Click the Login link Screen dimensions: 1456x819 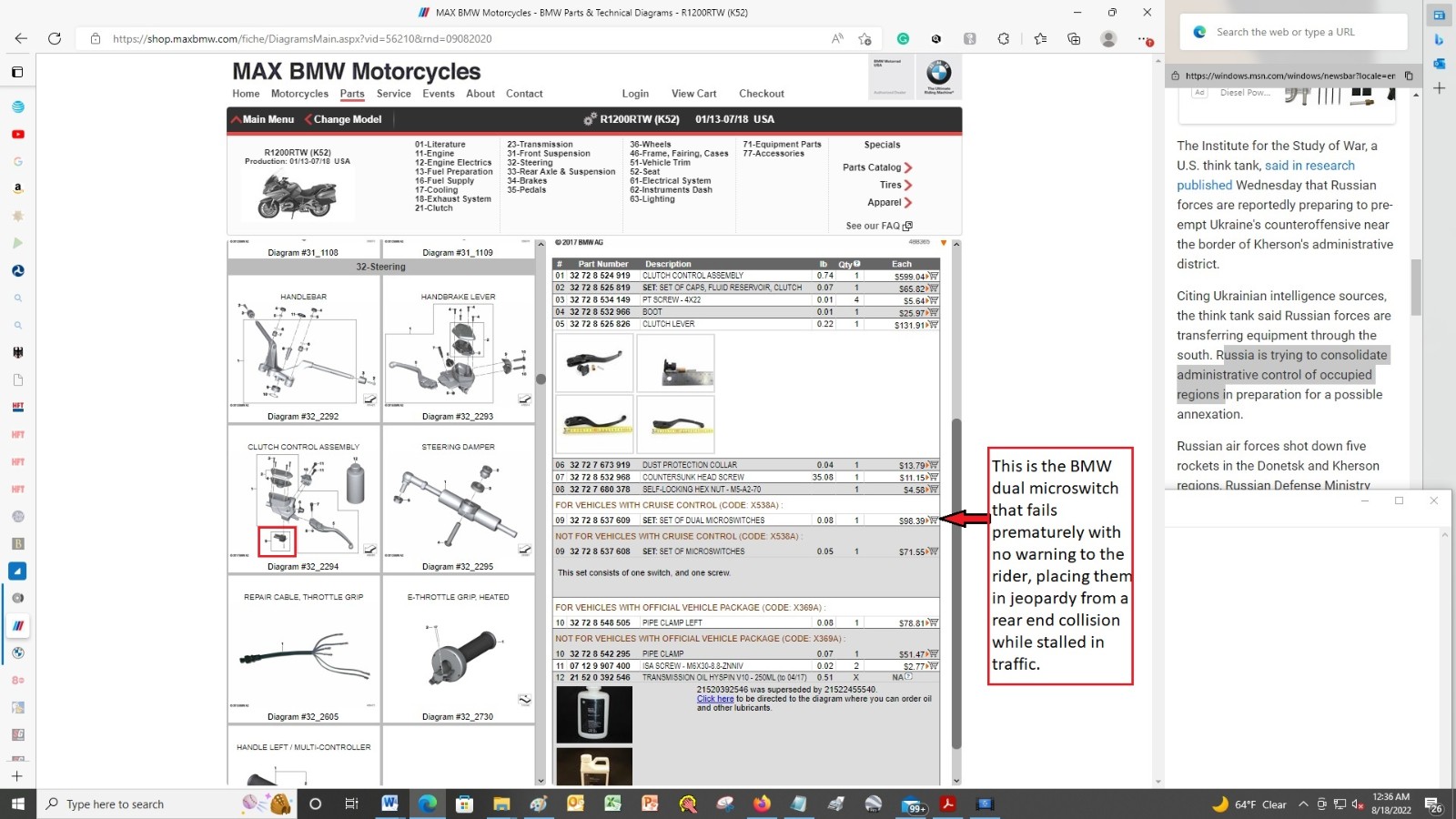click(x=635, y=94)
